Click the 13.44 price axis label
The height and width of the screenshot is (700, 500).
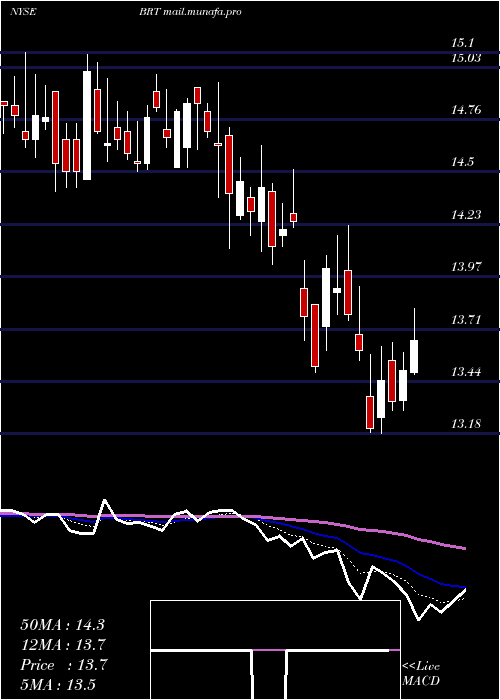point(466,371)
